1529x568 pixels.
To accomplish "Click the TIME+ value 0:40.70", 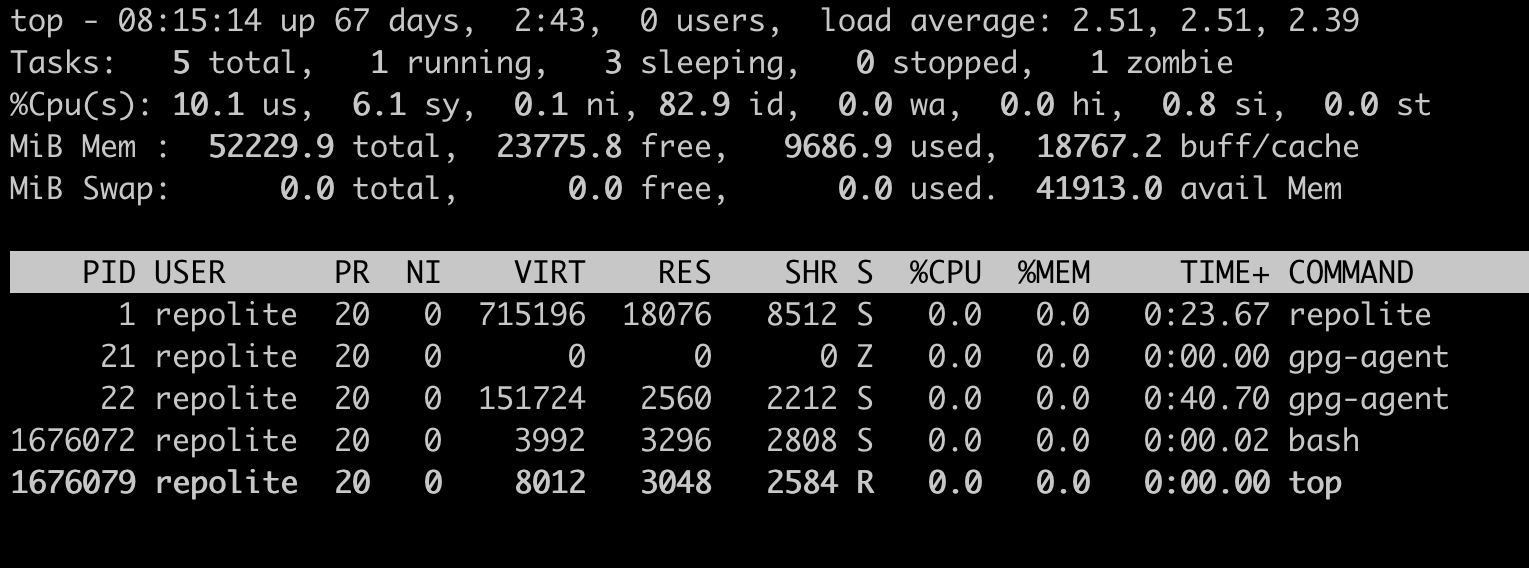I will click(x=1206, y=399).
